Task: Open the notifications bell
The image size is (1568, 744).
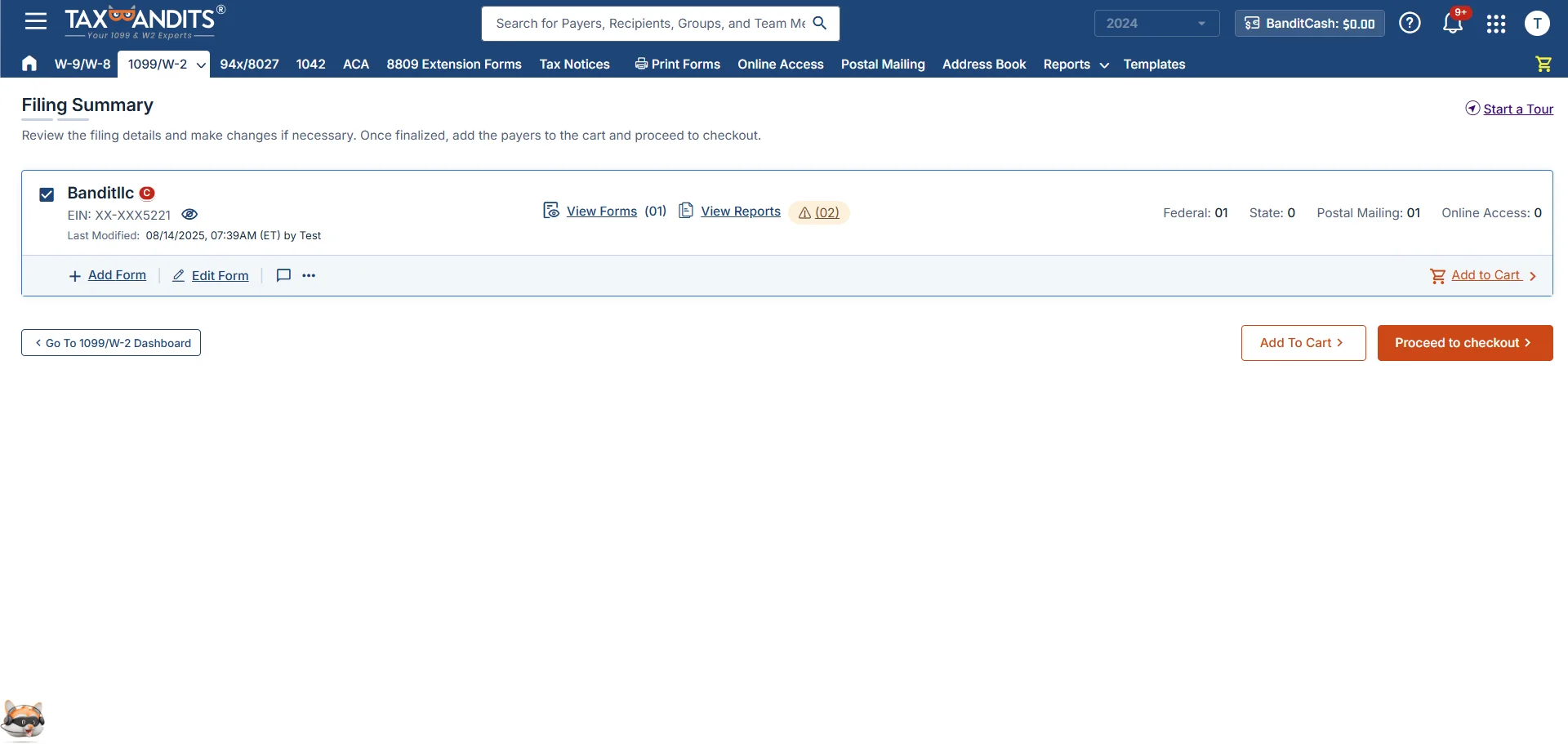Action: pos(1453,23)
